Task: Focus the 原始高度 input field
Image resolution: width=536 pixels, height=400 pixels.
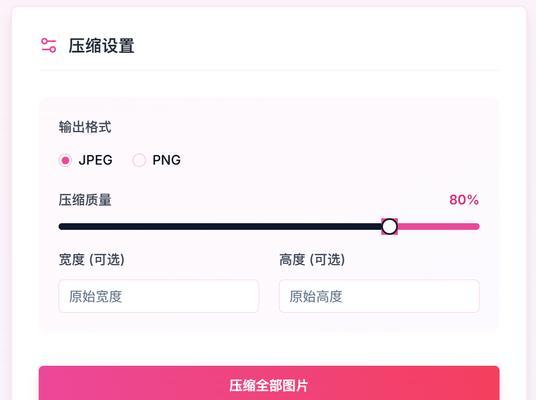Action: [379, 296]
